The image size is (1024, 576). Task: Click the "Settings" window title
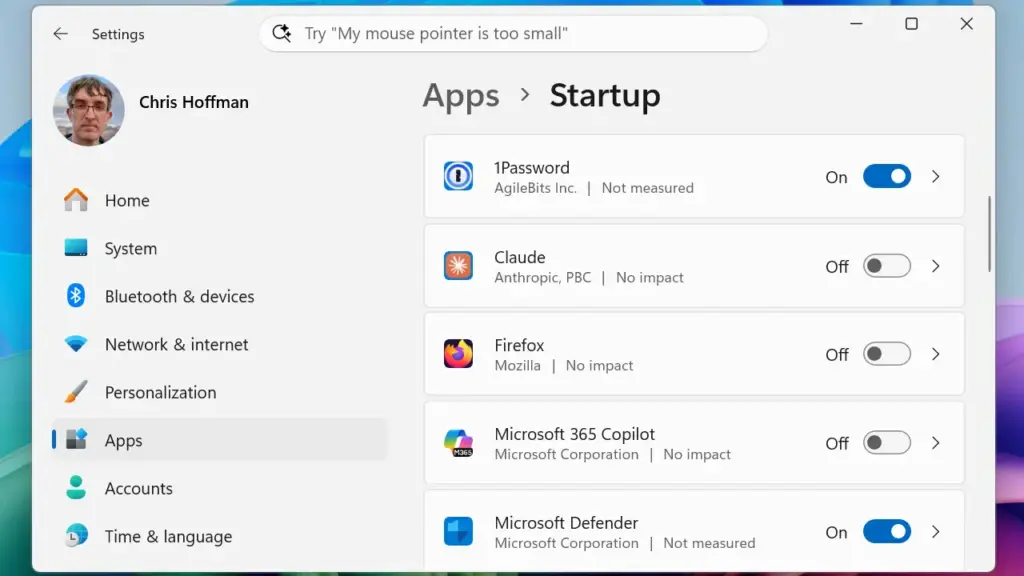point(118,34)
